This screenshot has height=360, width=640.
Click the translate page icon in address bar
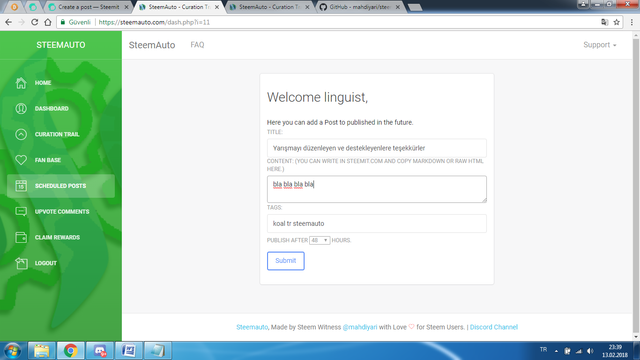click(x=604, y=22)
